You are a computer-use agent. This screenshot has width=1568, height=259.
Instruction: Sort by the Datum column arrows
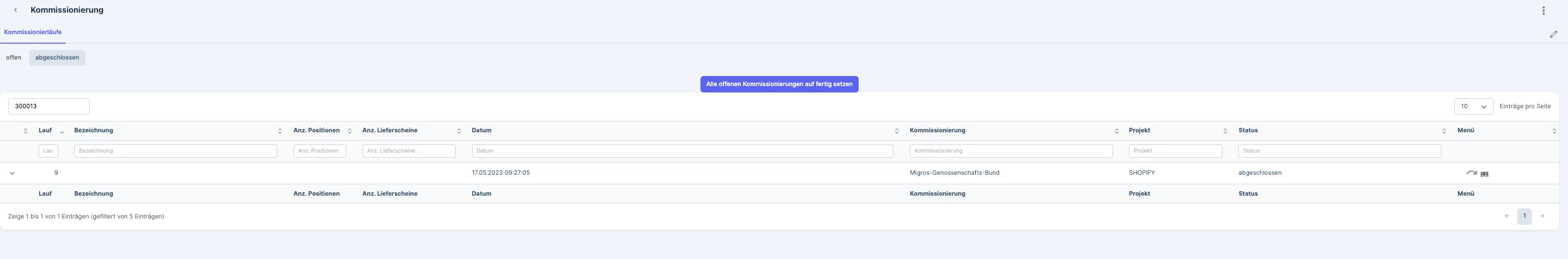(897, 131)
